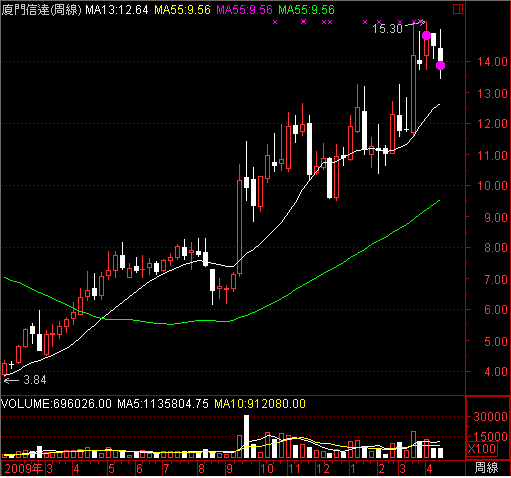Click the magenta MA55:9.56 label
Image resolution: width=511 pixels, height=478 pixels.
[244, 10]
